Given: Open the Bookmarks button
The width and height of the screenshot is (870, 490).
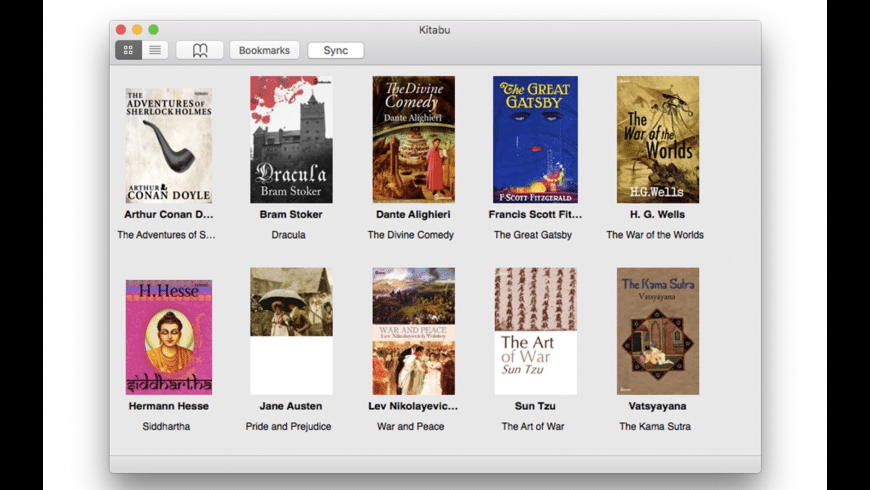Looking at the screenshot, I should pyautogui.click(x=264, y=50).
